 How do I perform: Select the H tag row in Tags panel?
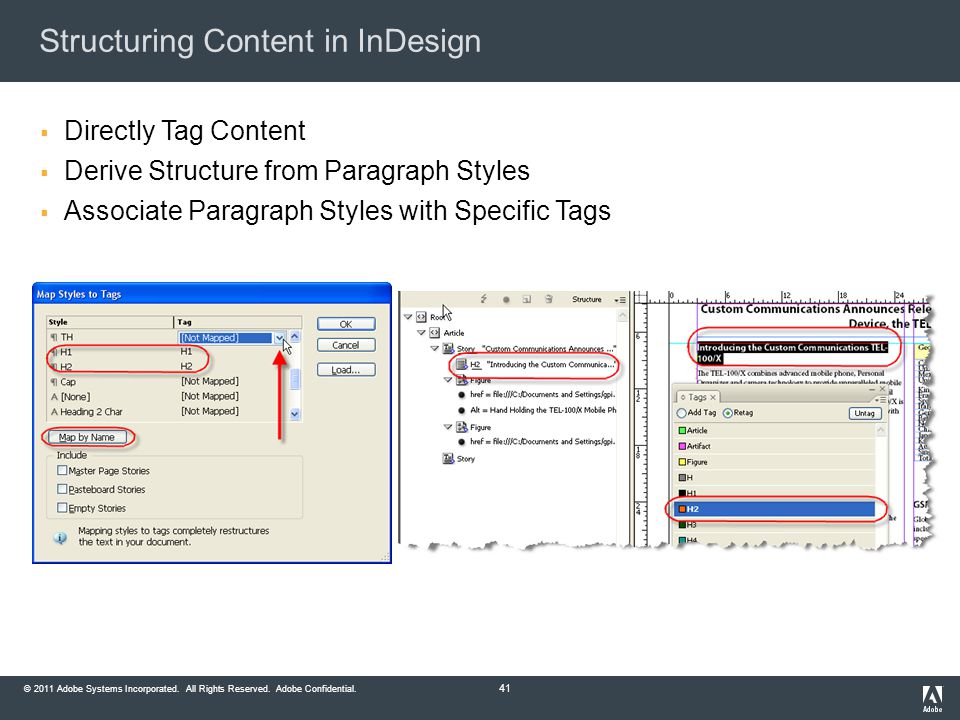coord(776,478)
